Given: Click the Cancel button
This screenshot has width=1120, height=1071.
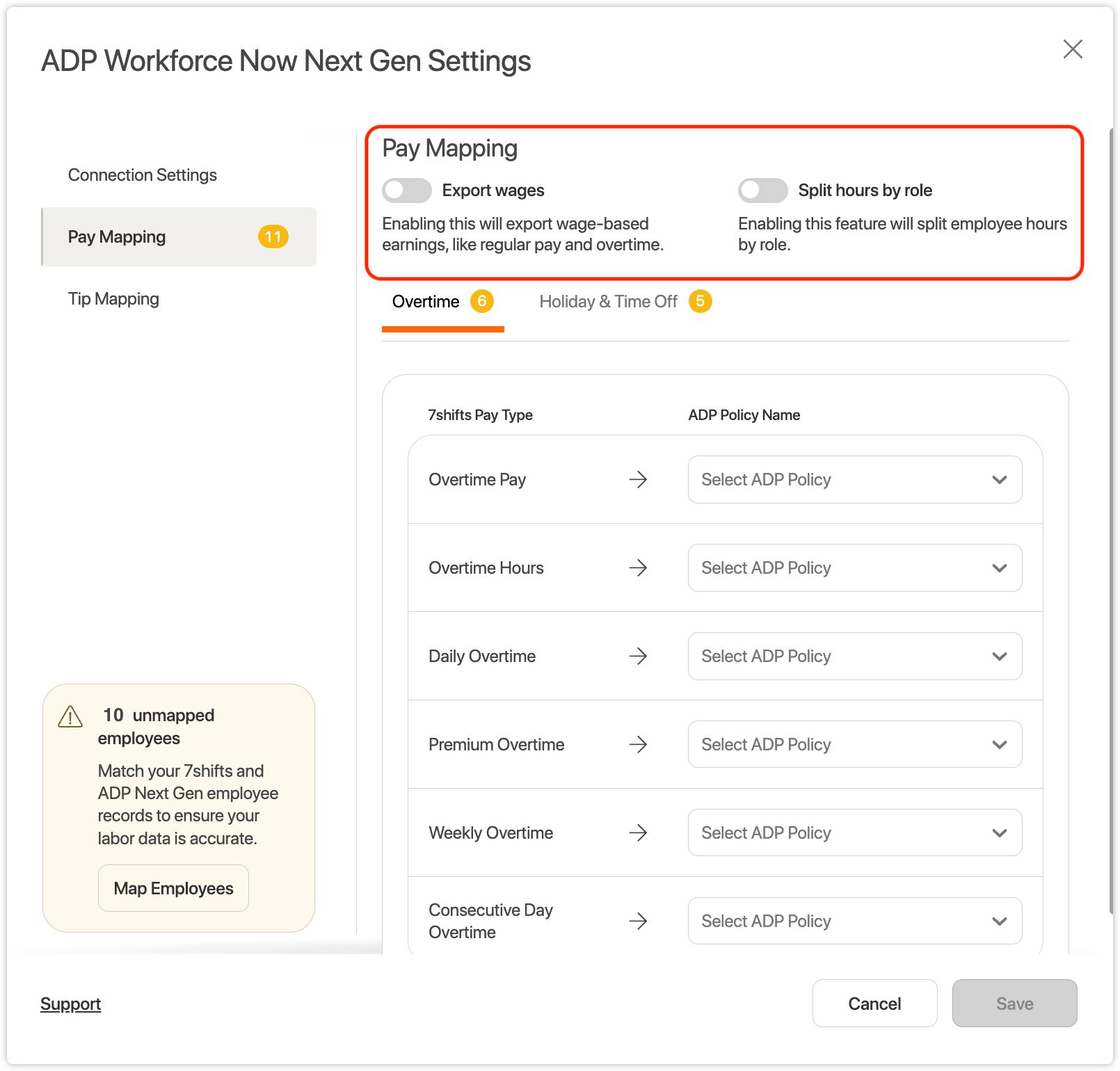Looking at the screenshot, I should [x=874, y=1004].
